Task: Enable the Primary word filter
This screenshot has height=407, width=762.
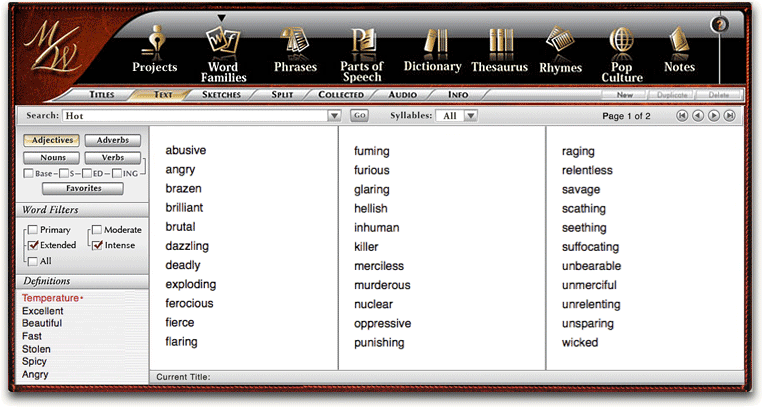Action: coord(33,230)
